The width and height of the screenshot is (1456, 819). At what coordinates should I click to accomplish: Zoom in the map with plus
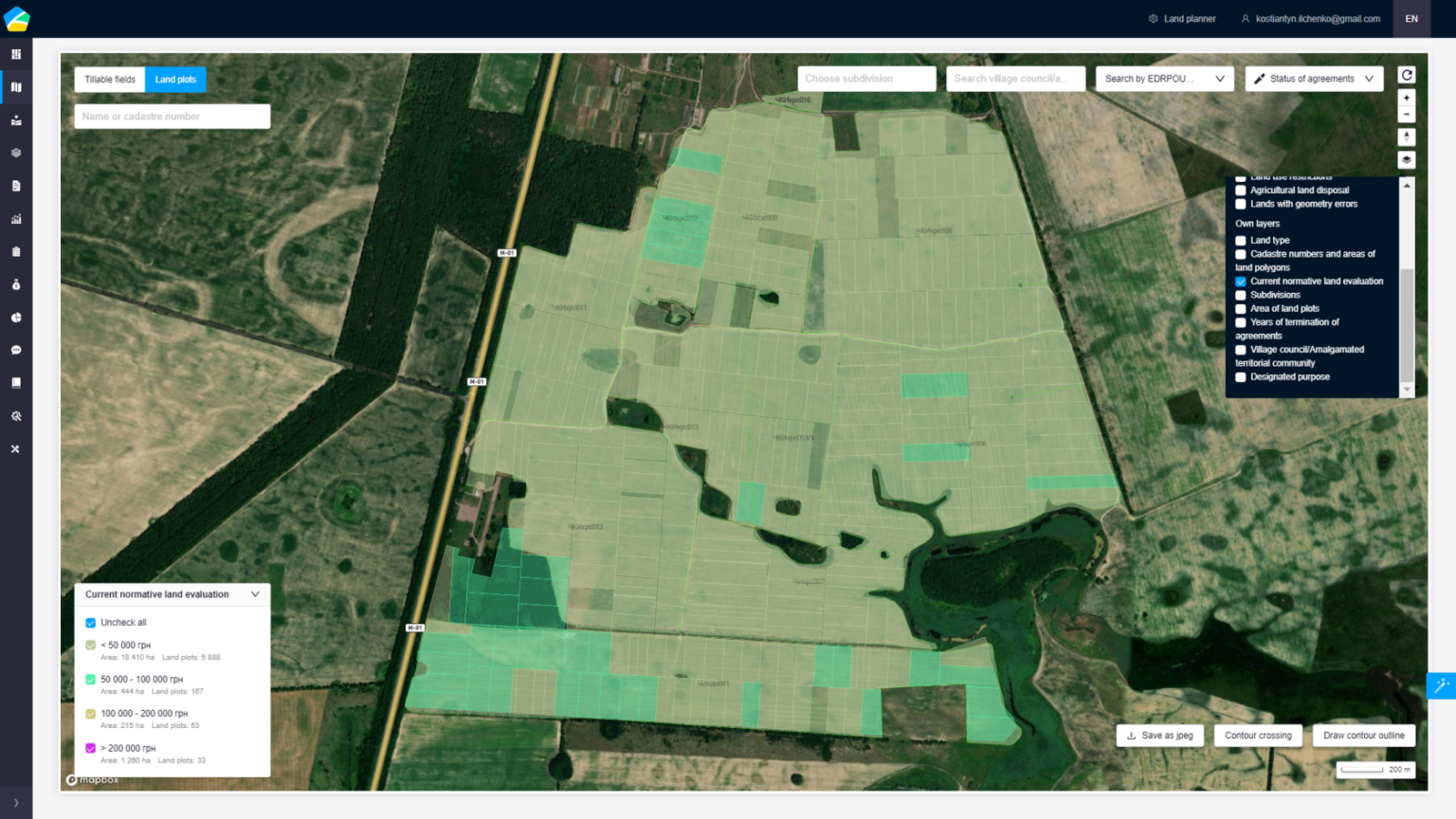click(1407, 98)
